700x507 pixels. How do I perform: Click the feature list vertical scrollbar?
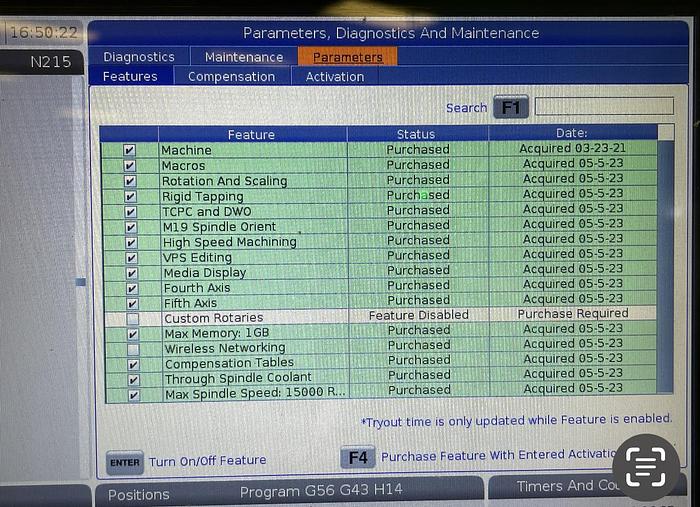pyautogui.click(x=666, y=260)
